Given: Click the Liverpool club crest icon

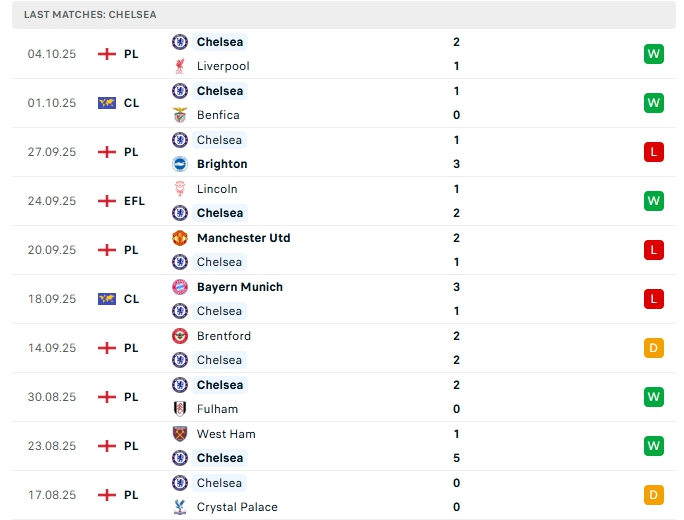Looking at the screenshot, I should point(180,66).
